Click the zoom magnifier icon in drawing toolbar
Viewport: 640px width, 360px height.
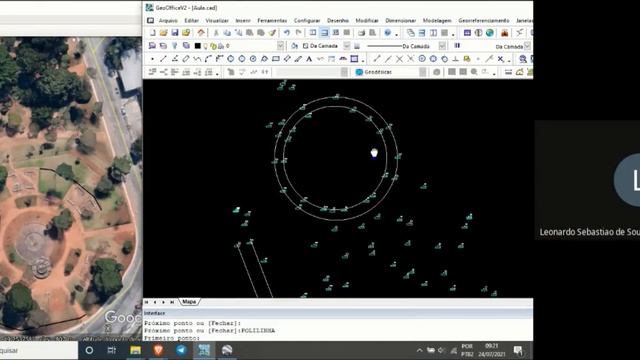[523, 59]
